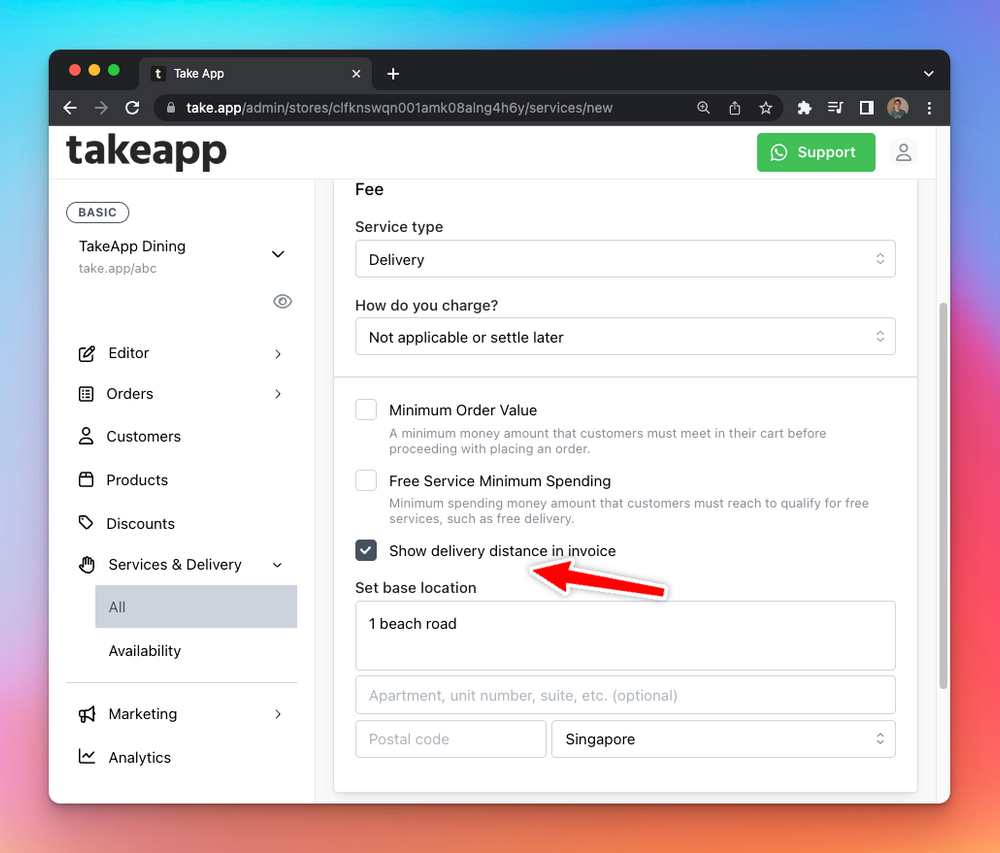Image resolution: width=1000 pixels, height=853 pixels.
Task: Click the page vertical scrollbar
Action: click(943, 495)
